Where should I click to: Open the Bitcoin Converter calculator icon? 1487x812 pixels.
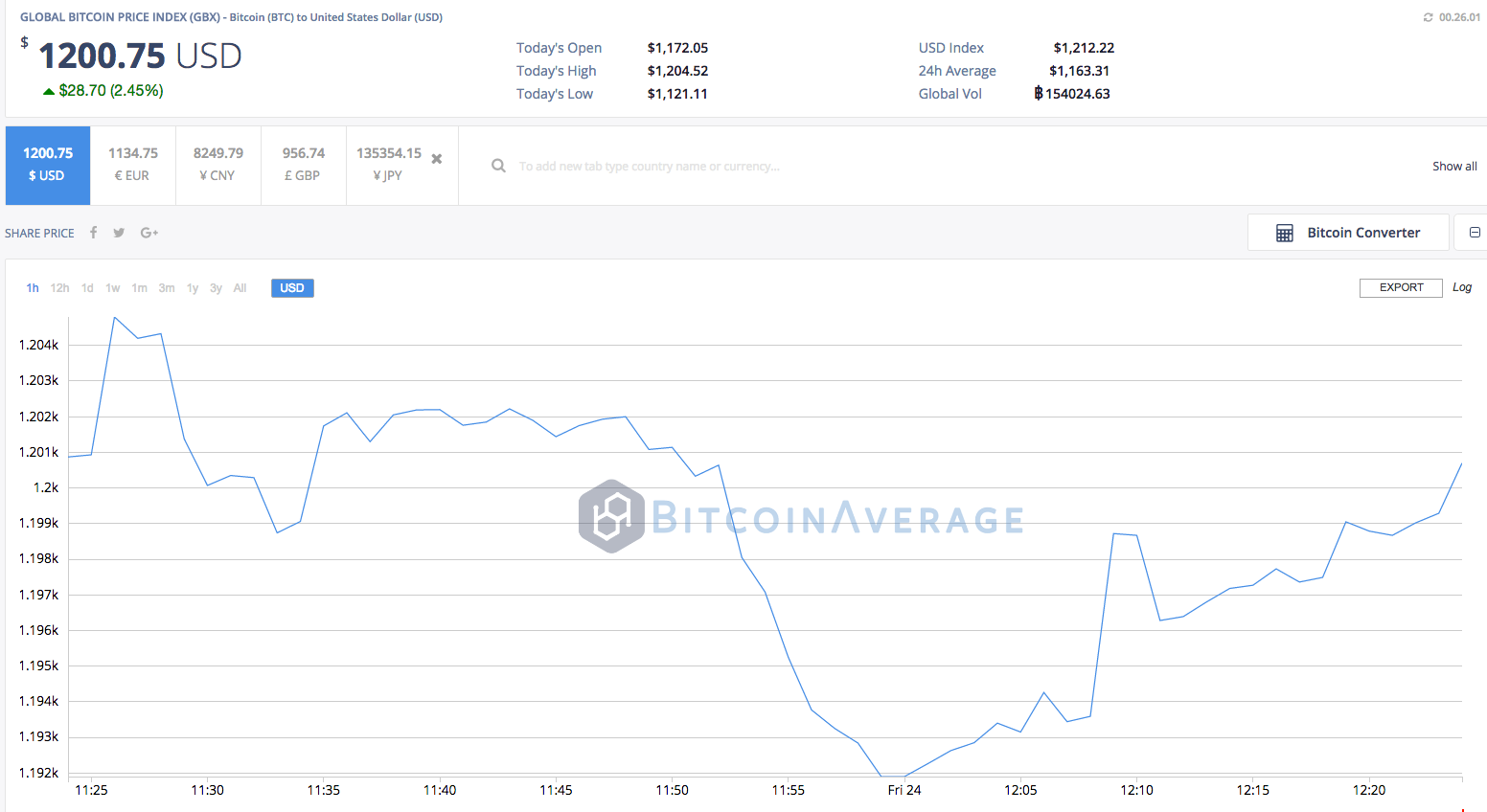(1284, 232)
